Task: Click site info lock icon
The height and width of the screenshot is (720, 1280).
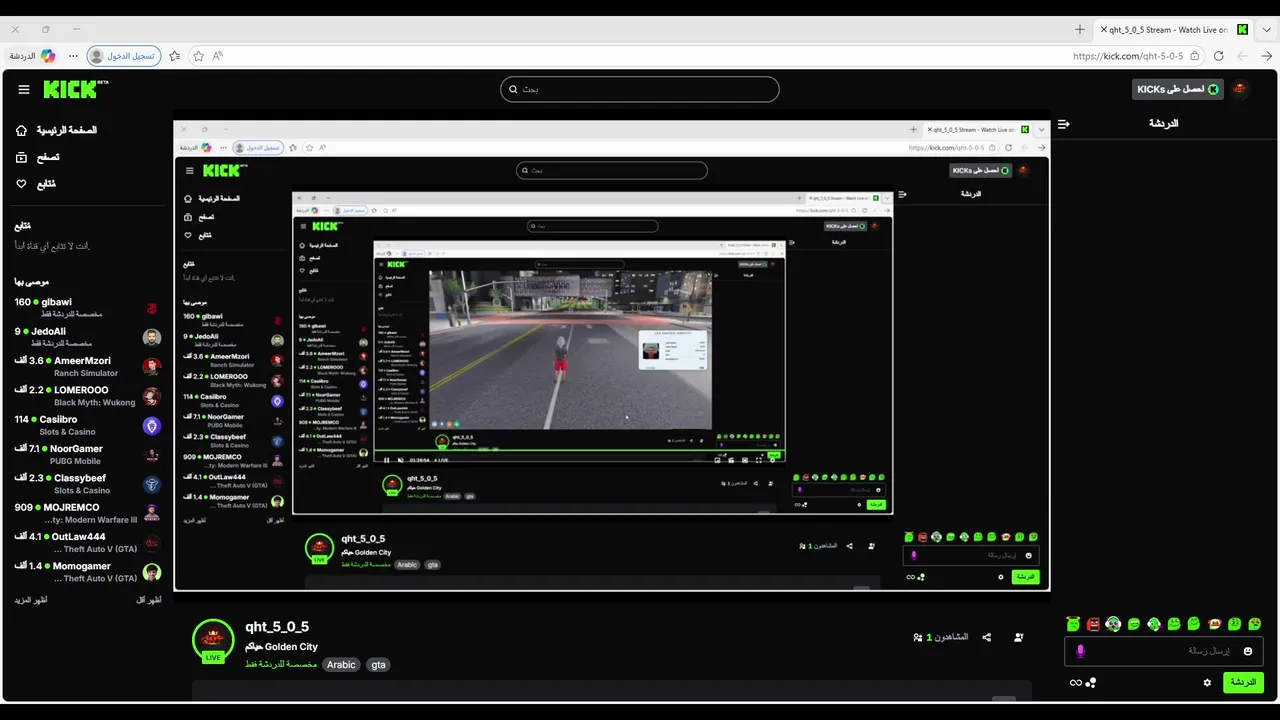Action: pos(1196,56)
